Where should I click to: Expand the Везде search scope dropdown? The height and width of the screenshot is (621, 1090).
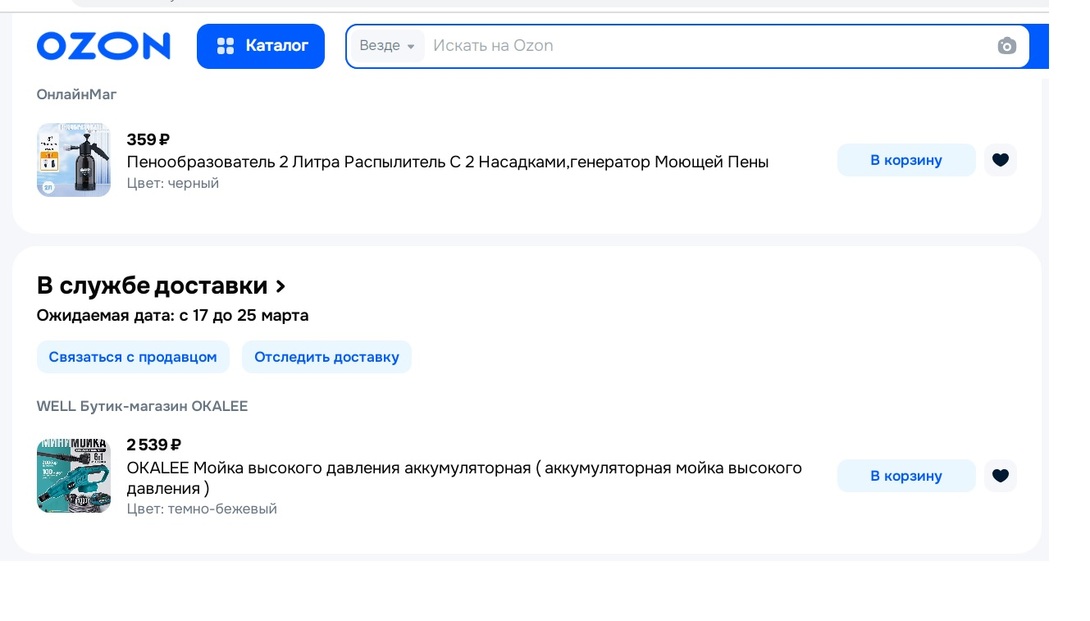coord(387,46)
